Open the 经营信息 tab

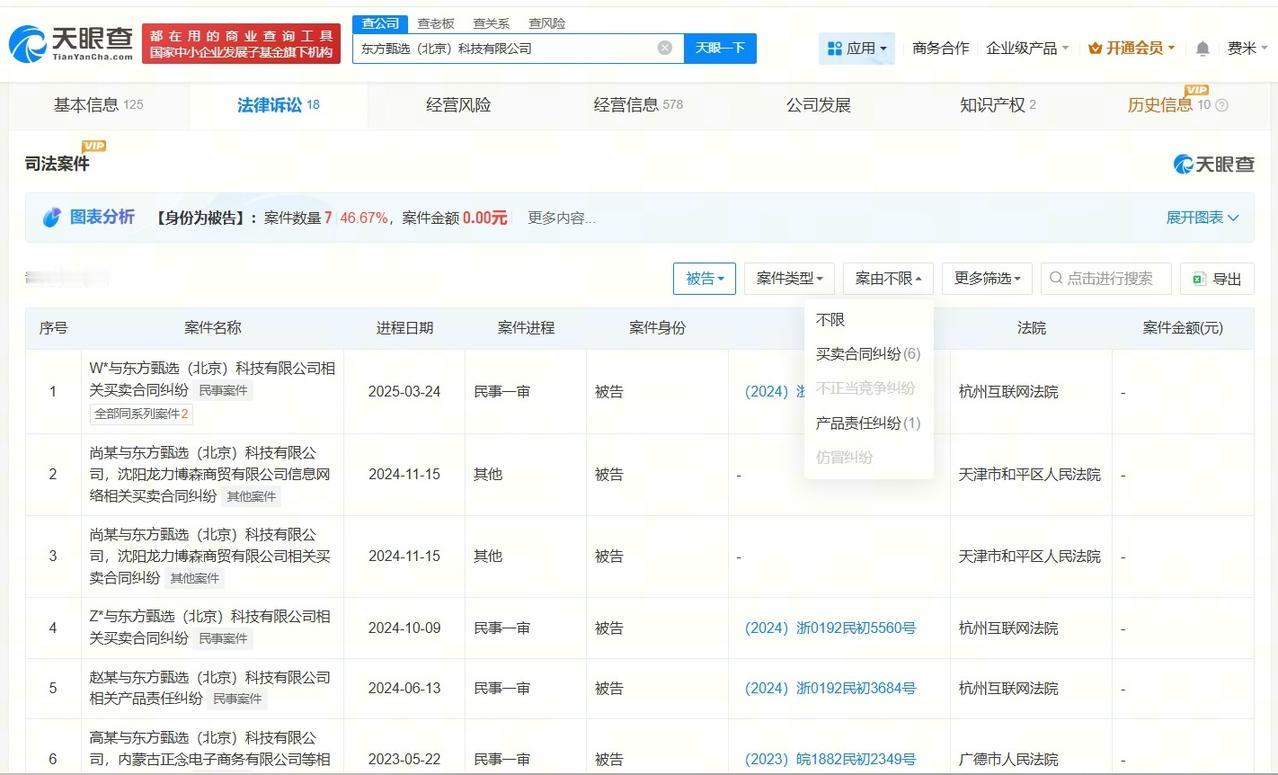tap(638, 105)
